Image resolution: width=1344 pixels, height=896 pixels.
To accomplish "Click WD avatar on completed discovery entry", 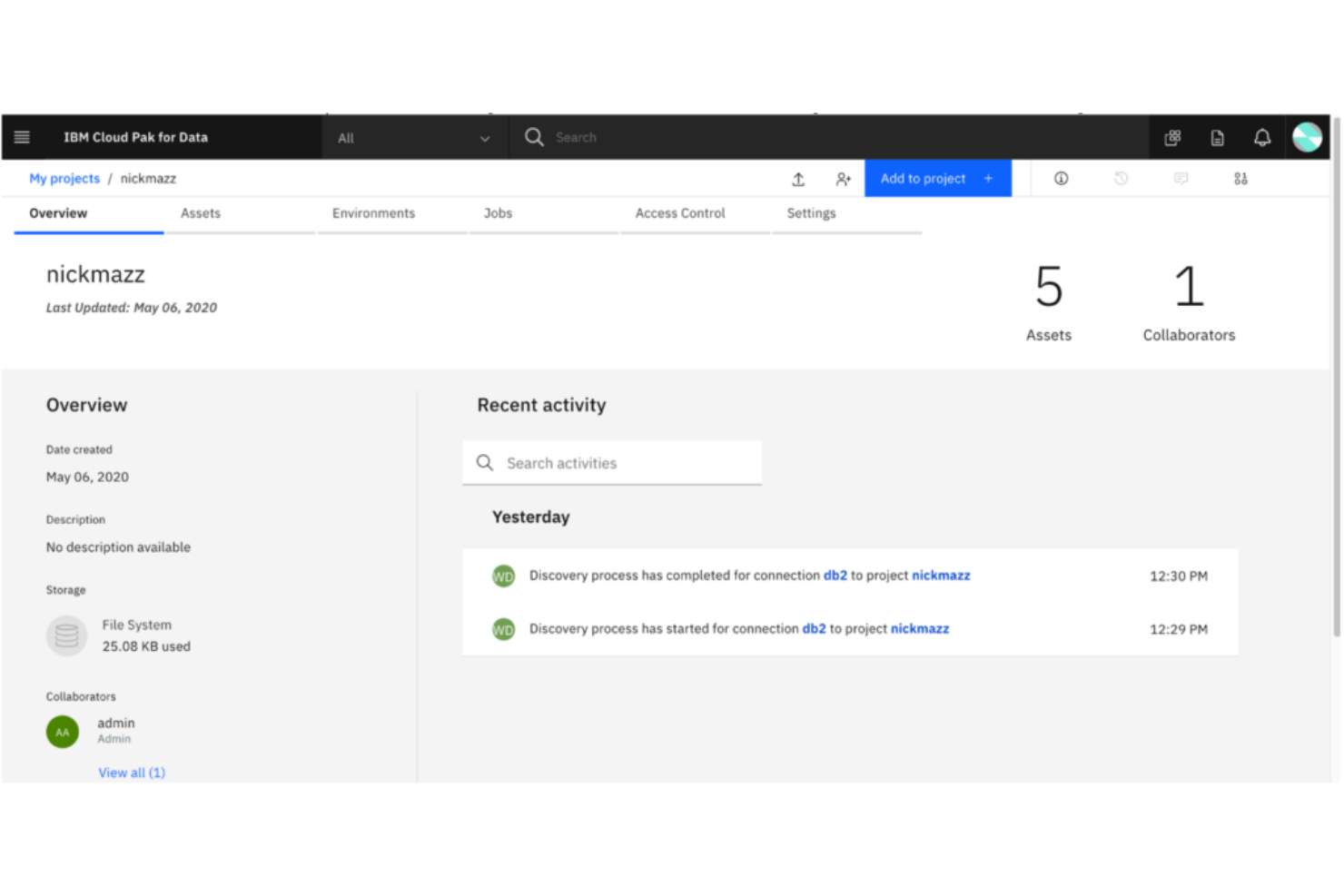I will (x=503, y=576).
